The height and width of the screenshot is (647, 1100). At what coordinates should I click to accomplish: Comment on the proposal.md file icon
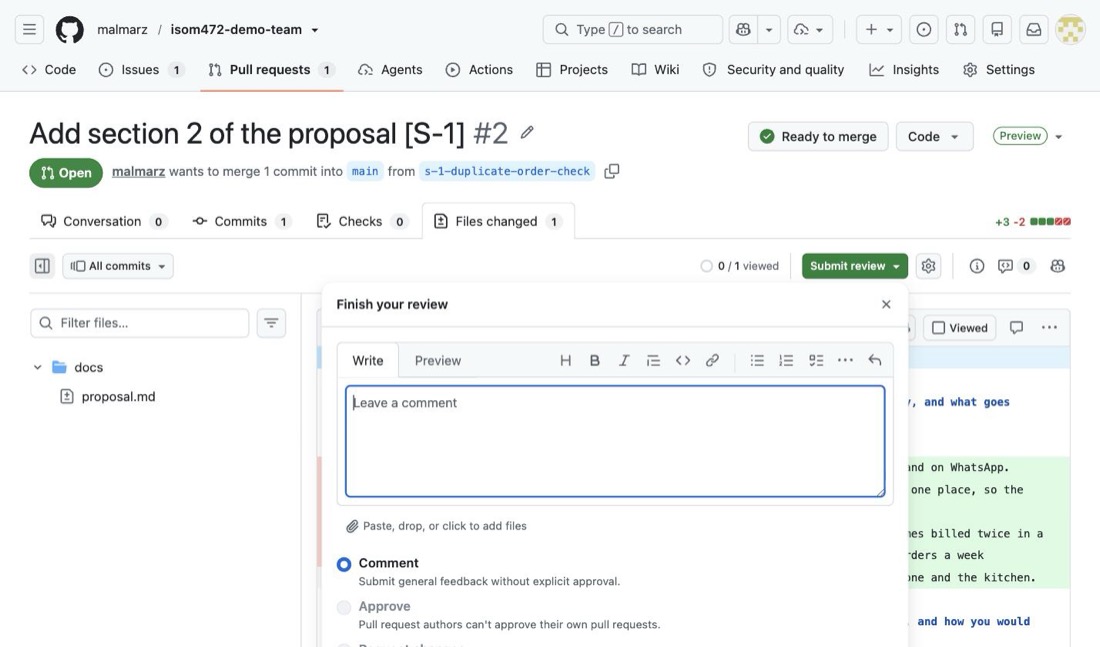pyautogui.click(x=1016, y=328)
